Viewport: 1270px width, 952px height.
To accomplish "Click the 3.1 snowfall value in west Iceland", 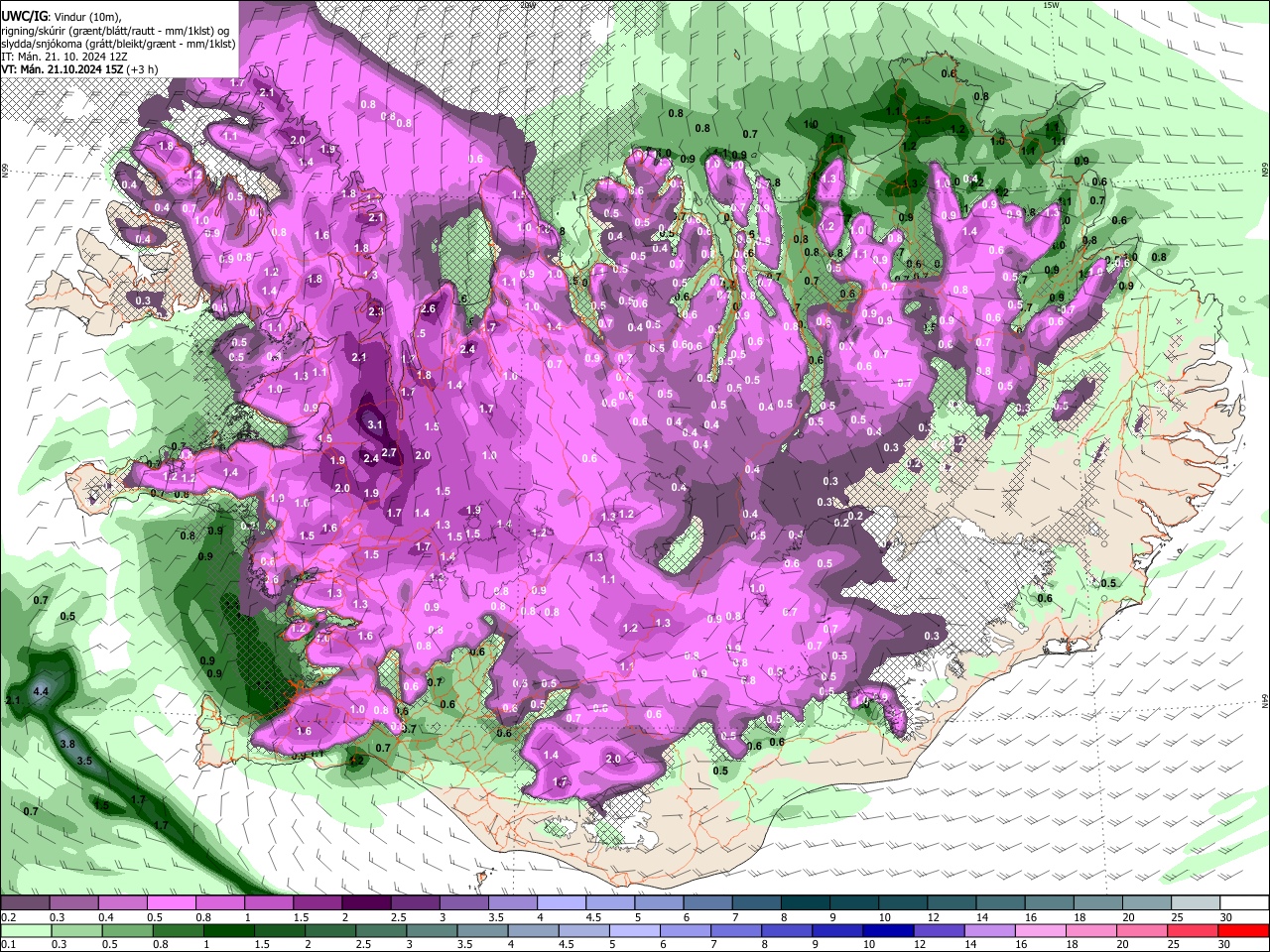I will point(375,424).
